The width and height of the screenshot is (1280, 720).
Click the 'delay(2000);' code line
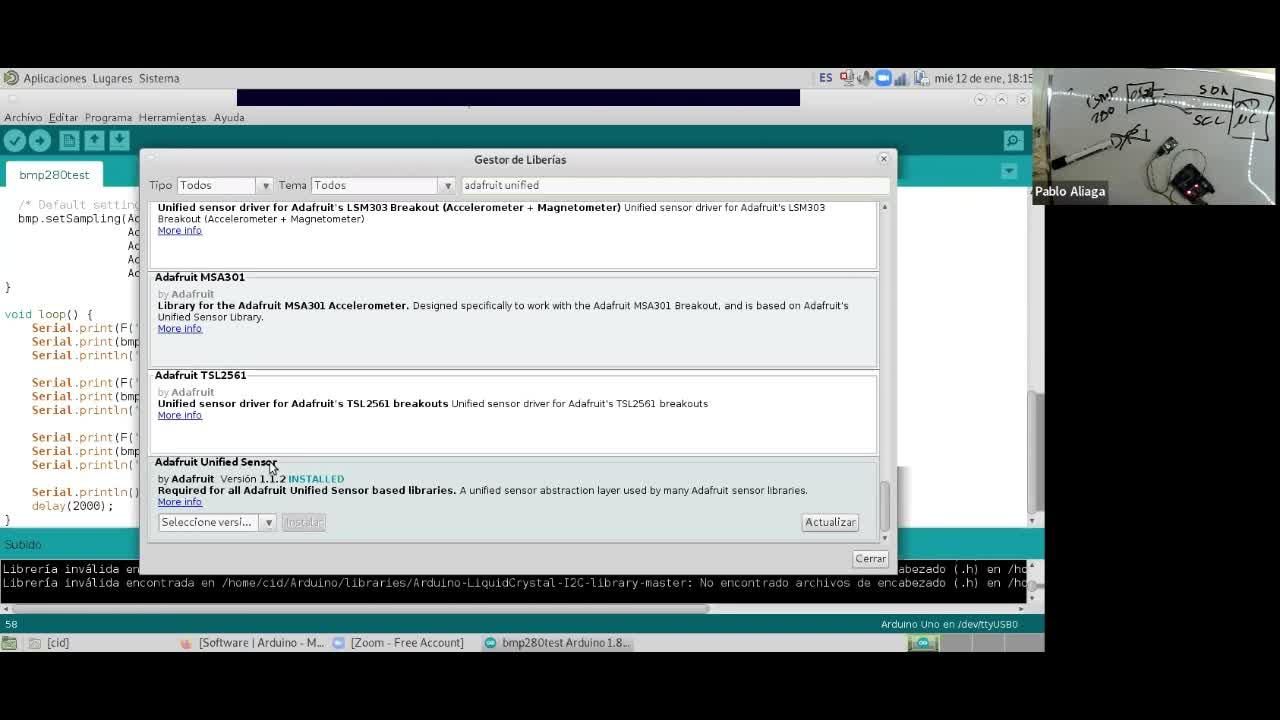point(72,506)
